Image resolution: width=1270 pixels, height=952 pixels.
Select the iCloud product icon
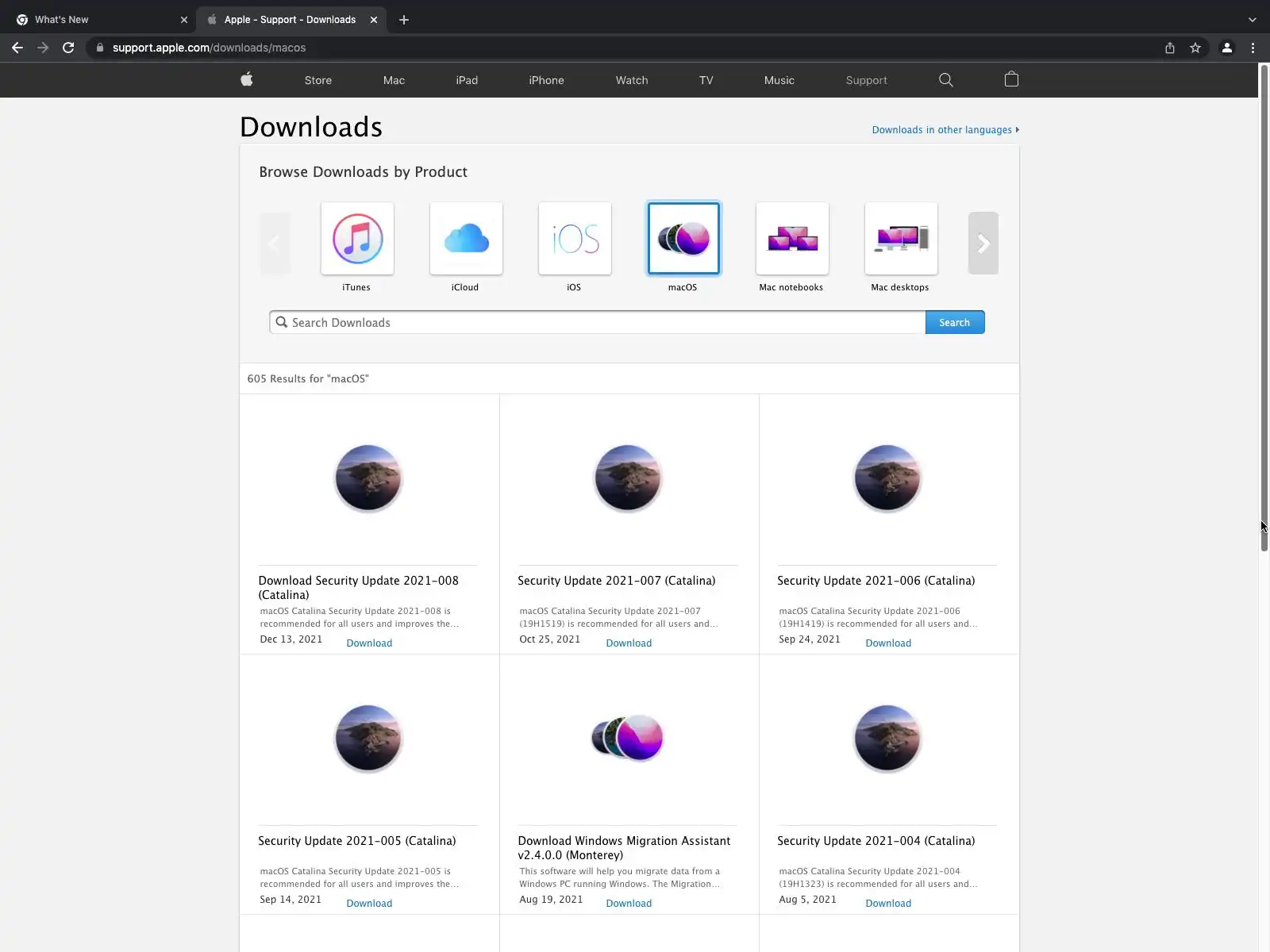466,239
